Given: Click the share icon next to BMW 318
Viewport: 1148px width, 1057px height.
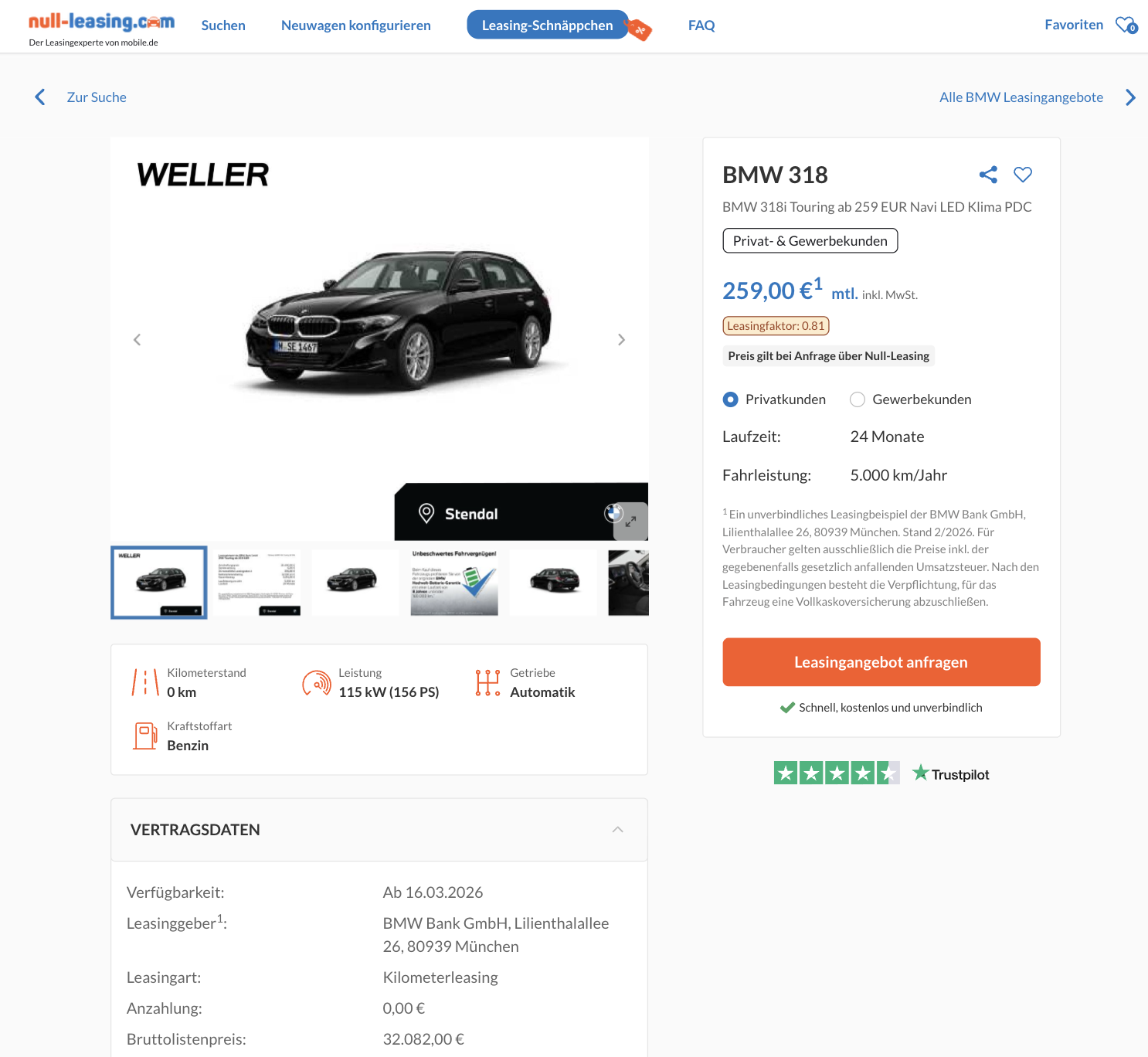Looking at the screenshot, I should point(988,175).
